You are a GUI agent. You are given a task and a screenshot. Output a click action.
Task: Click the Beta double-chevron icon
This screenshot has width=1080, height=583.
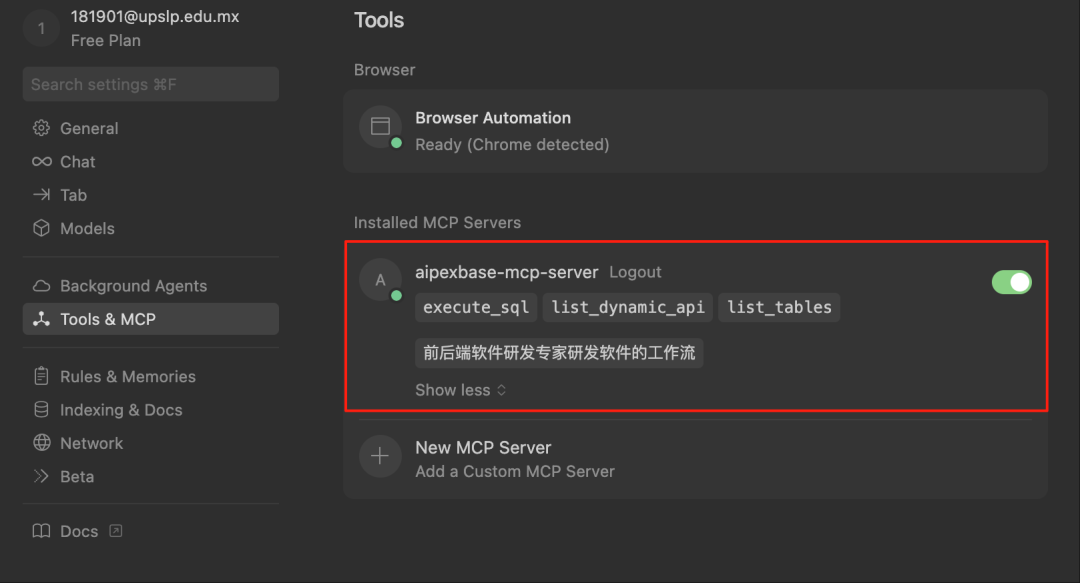pyautogui.click(x=41, y=476)
